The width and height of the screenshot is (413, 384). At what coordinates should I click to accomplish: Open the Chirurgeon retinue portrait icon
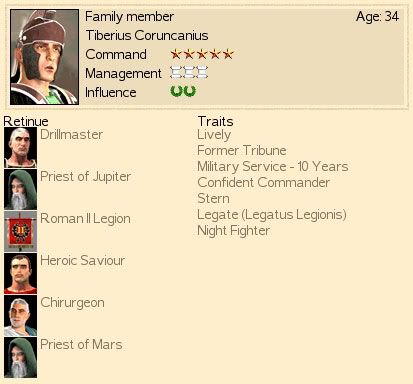20,315
